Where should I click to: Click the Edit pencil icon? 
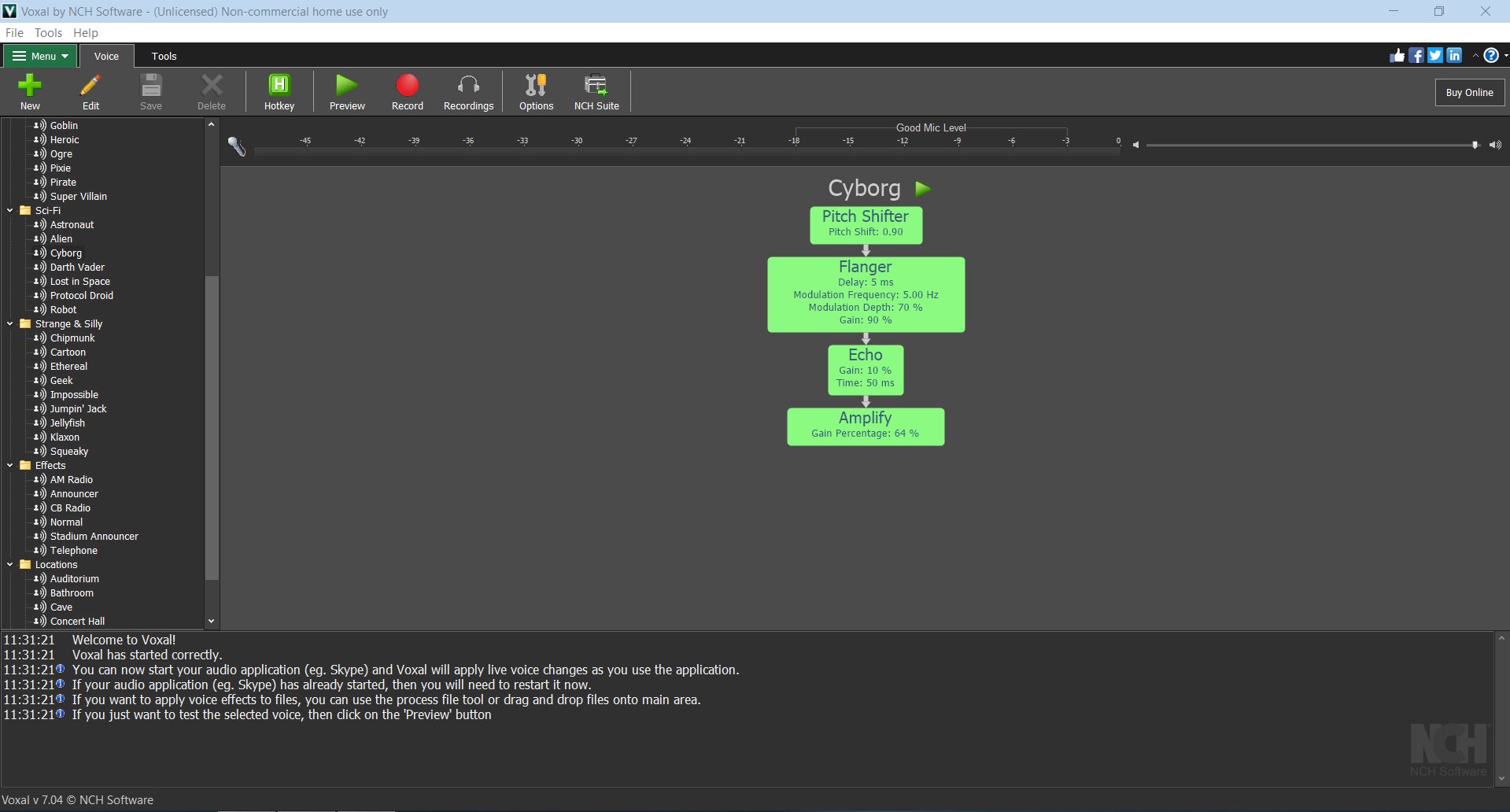pyautogui.click(x=90, y=85)
